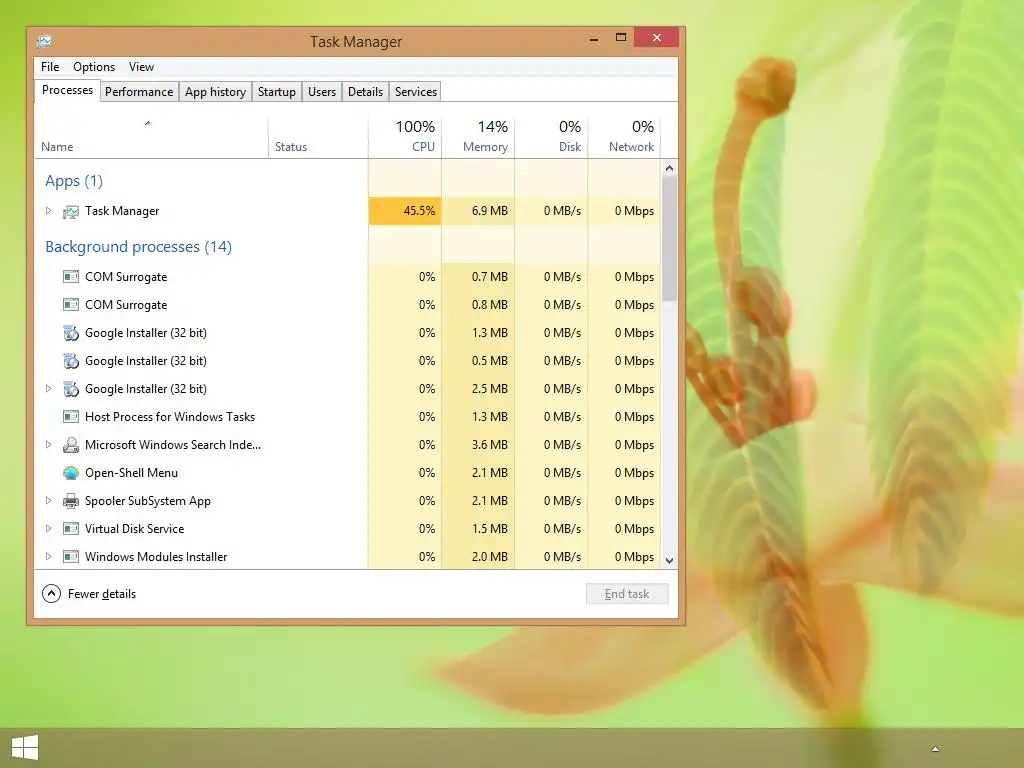Sort by the Disk column header
This screenshot has height=768, width=1024.
551,136
